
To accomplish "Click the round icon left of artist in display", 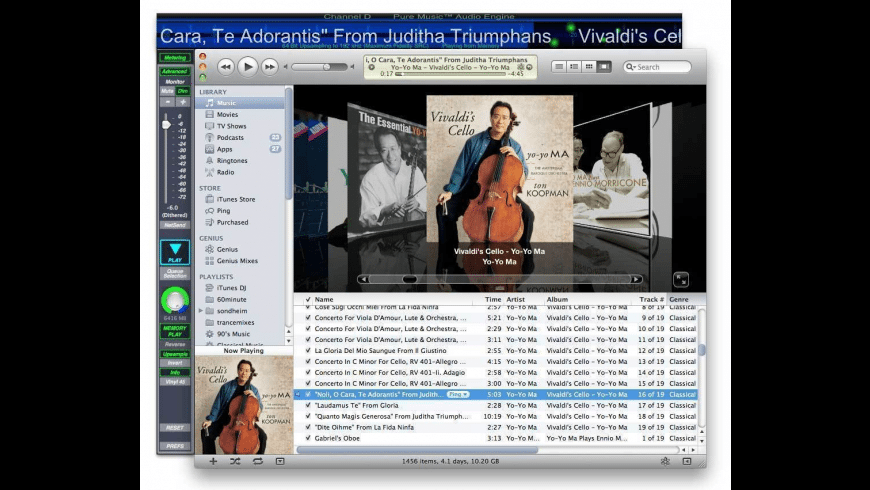I will 372,67.
